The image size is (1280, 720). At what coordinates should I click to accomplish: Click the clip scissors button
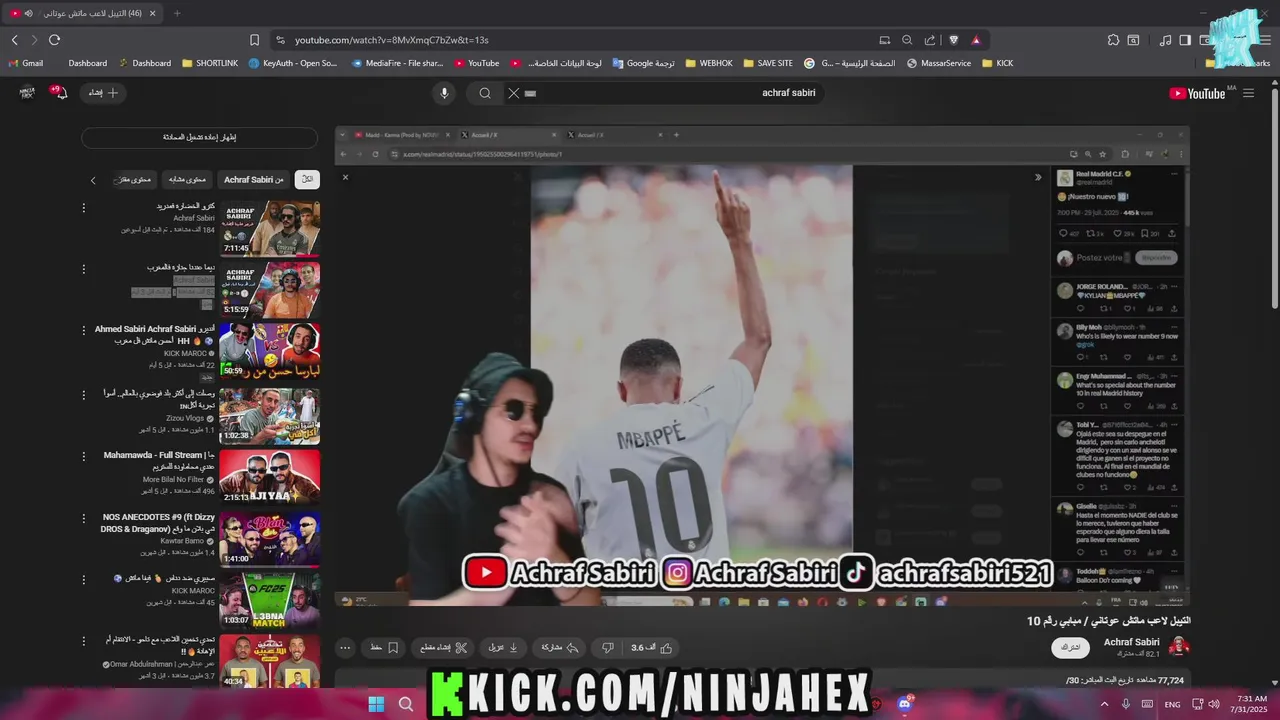click(443, 648)
